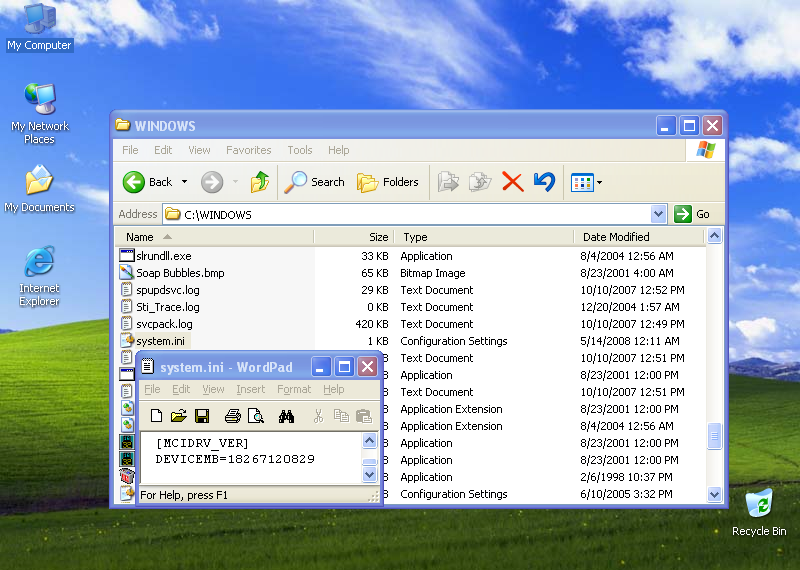Expand the Address bar dropdown
This screenshot has width=800, height=570.
pos(659,214)
